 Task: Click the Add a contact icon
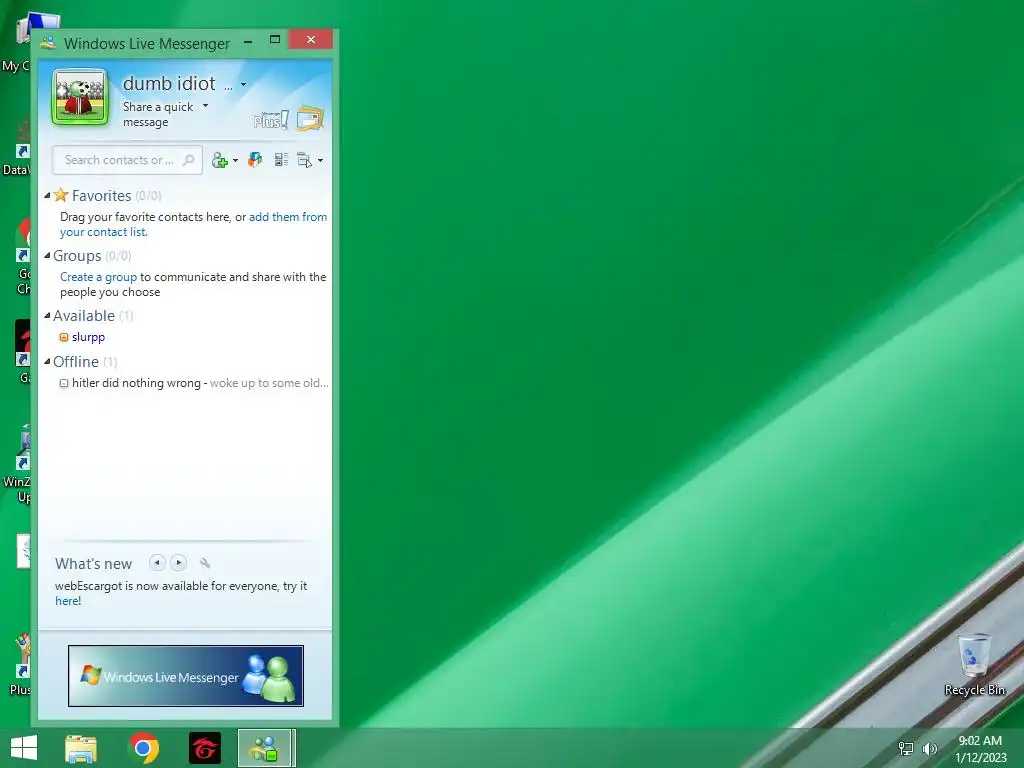(219, 160)
